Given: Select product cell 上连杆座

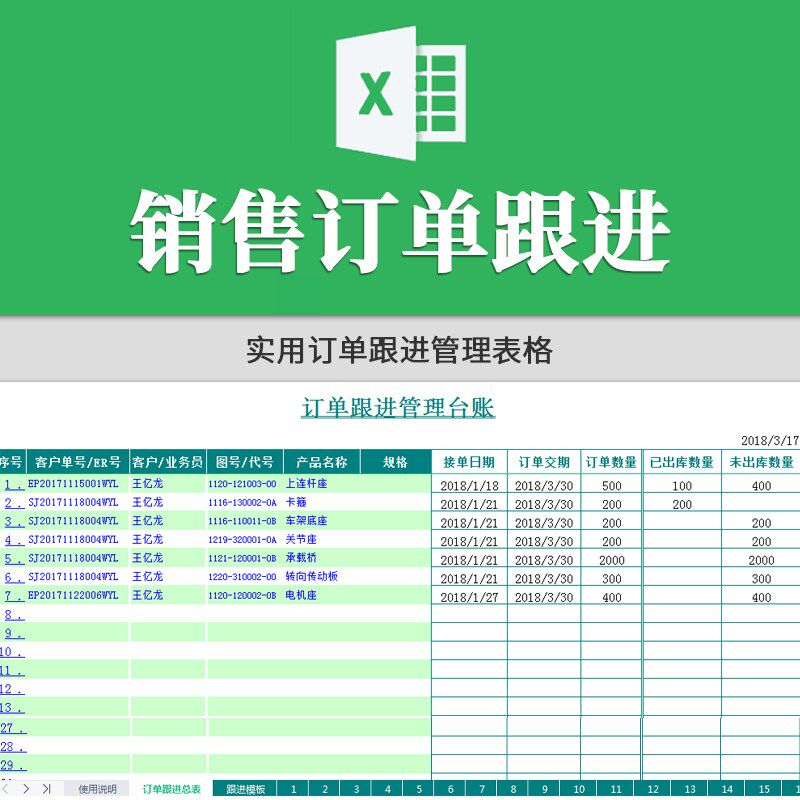Looking at the screenshot, I should (306, 483).
